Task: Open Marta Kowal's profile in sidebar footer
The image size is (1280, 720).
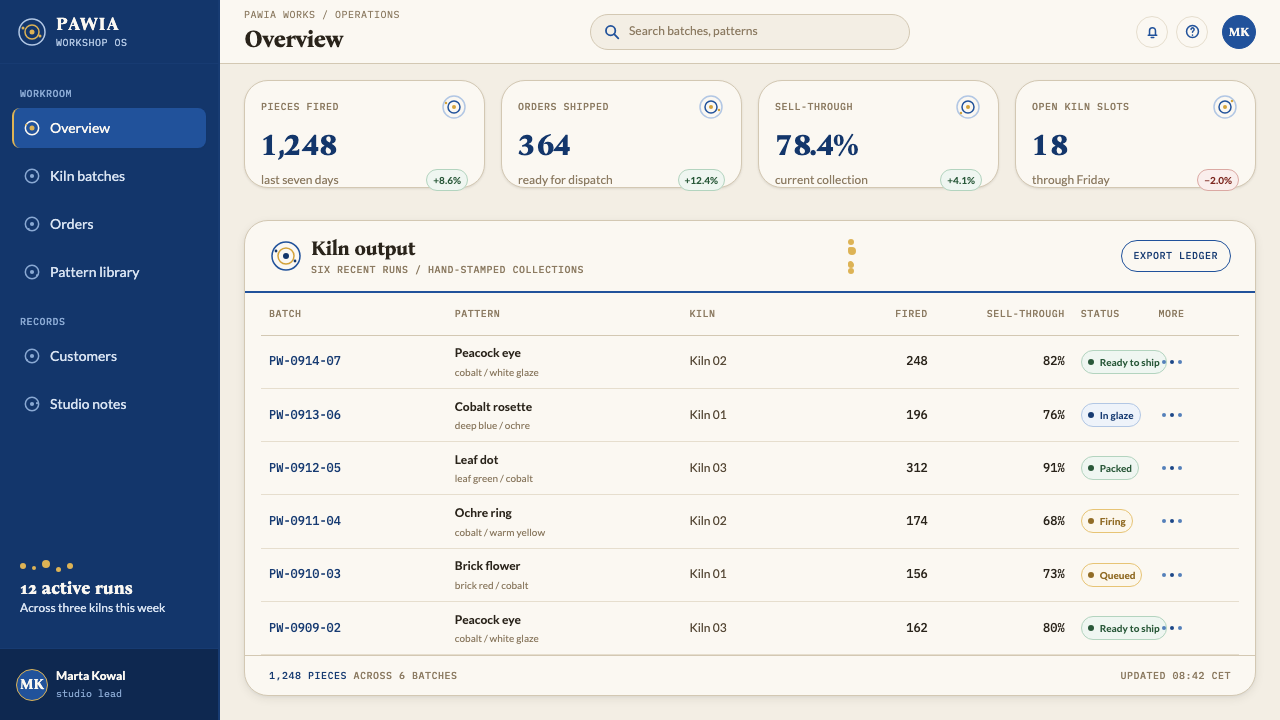Action: pos(109,684)
